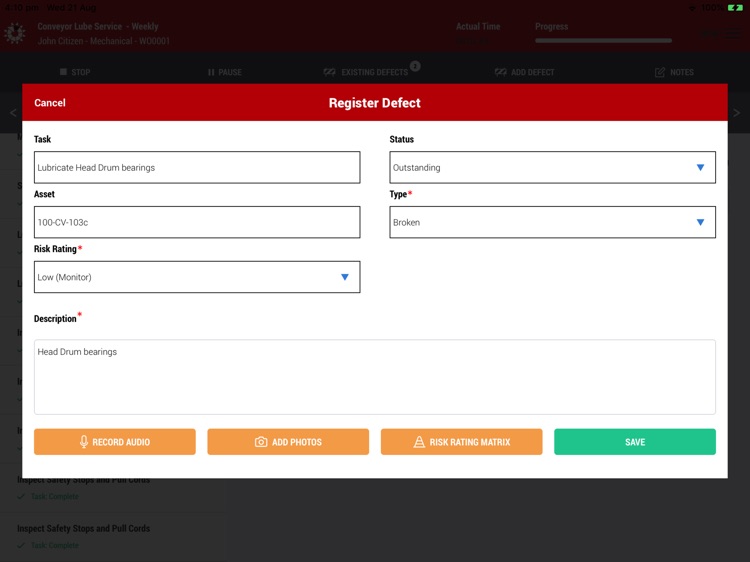This screenshot has height=562, width=750.
Task: Click the hamburger menu icon at top right
Action: [x=732, y=34]
